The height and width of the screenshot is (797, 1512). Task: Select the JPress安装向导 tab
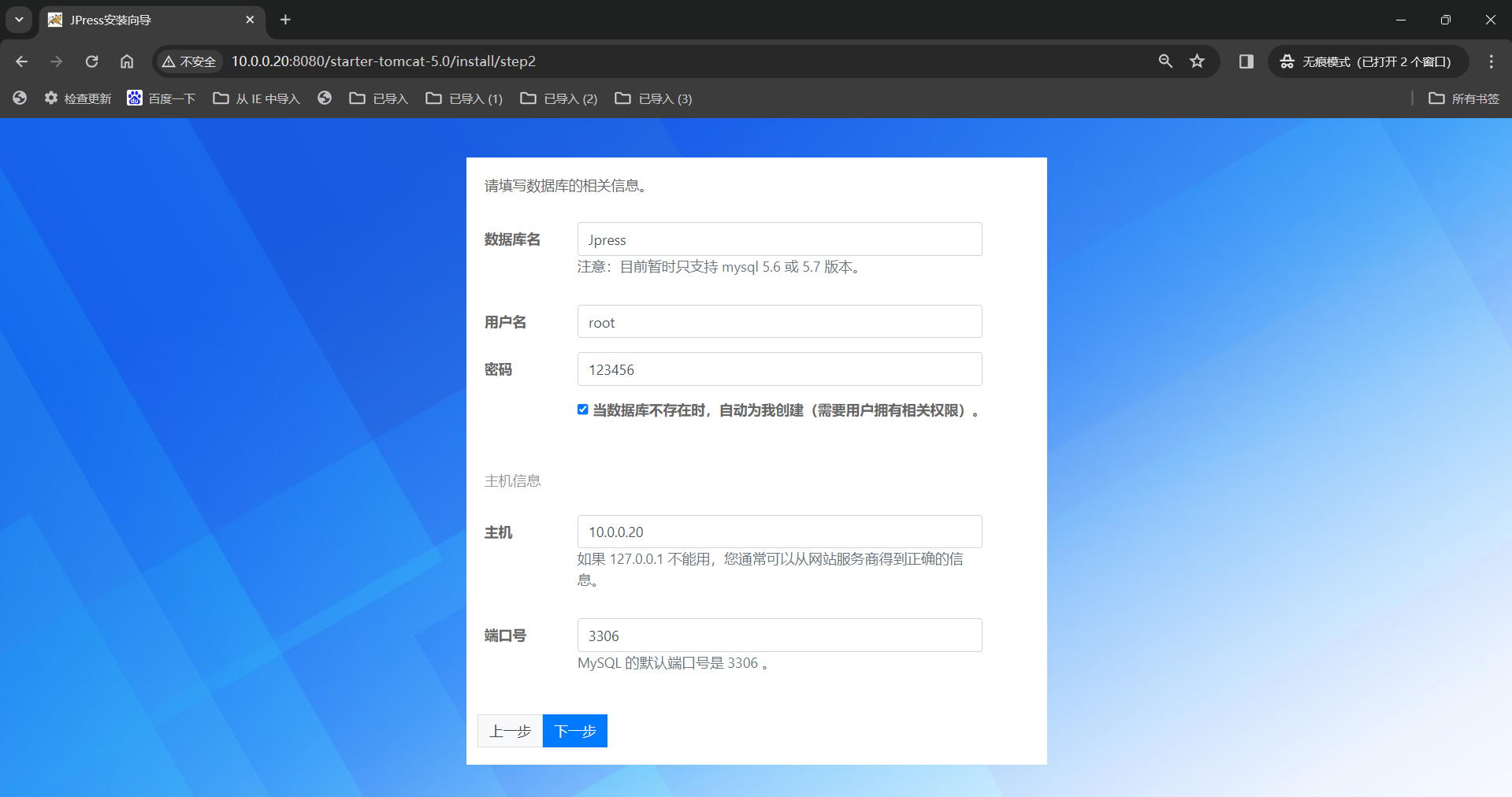(152, 20)
